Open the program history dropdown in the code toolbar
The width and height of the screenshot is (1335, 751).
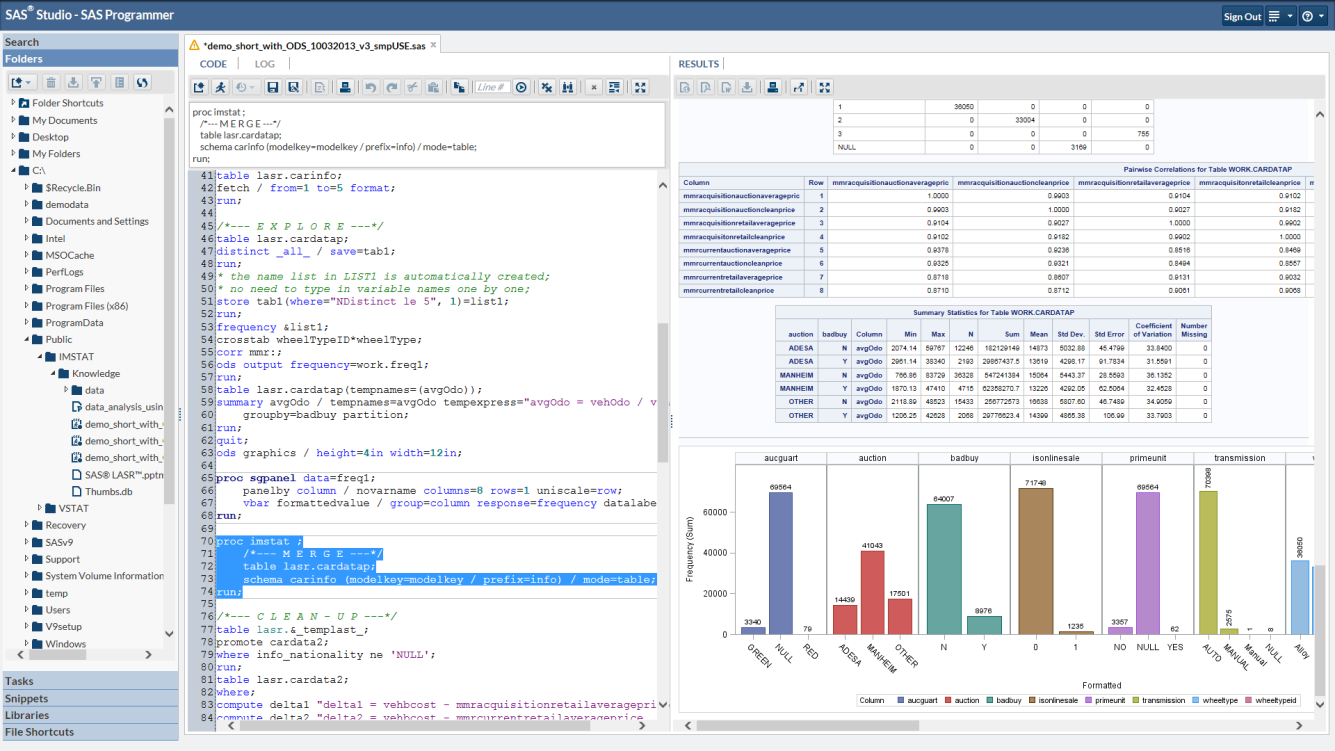(245, 87)
